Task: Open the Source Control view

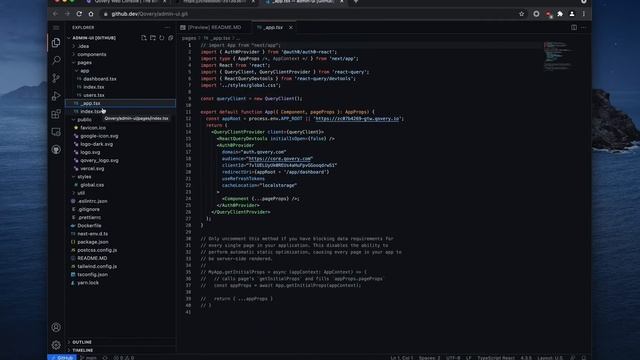Action: 56,78
